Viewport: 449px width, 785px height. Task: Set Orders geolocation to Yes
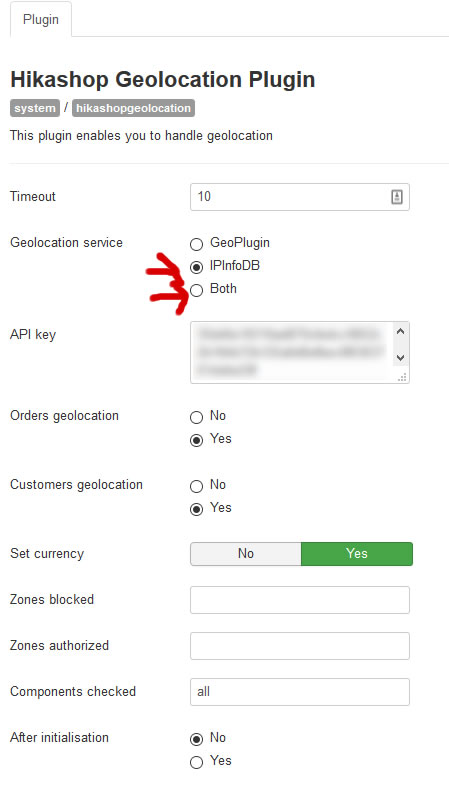tap(196, 440)
